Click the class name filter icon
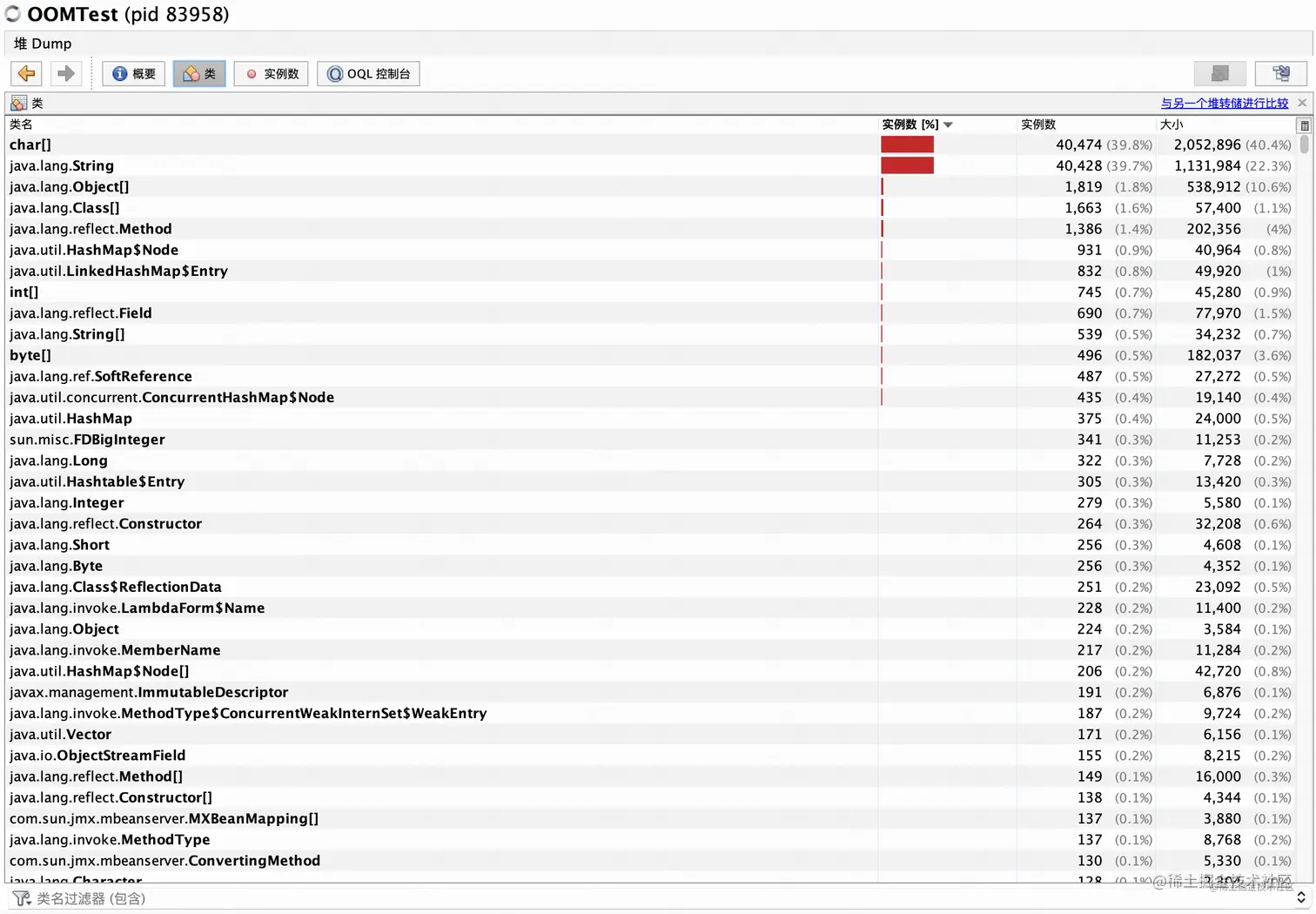Screen dimensions: 1316x914 coord(21,898)
